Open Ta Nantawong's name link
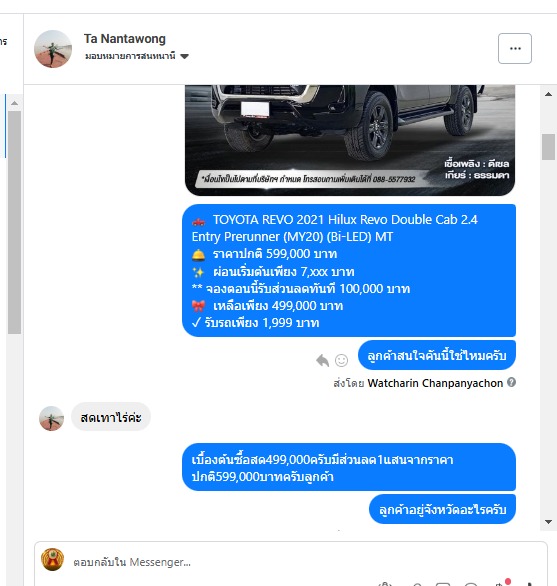The image size is (557, 586). pos(124,38)
